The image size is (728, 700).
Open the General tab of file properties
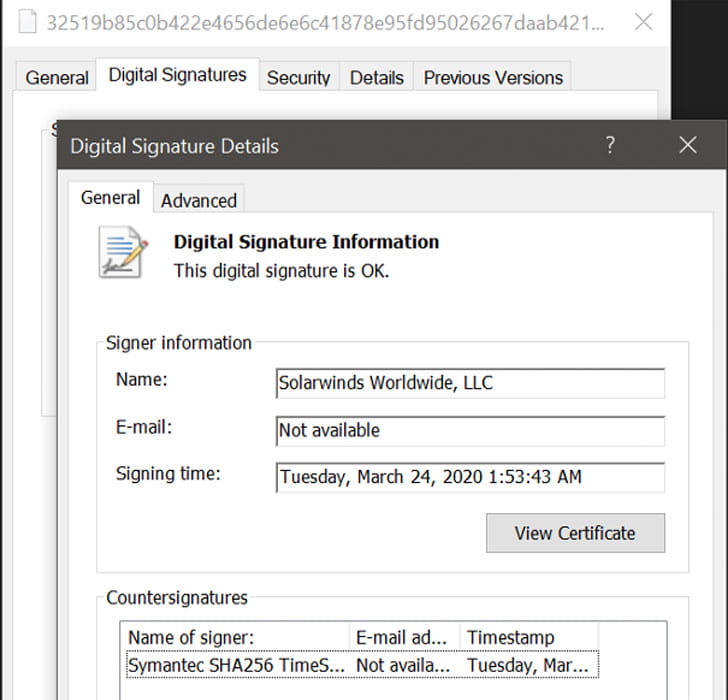[57, 78]
